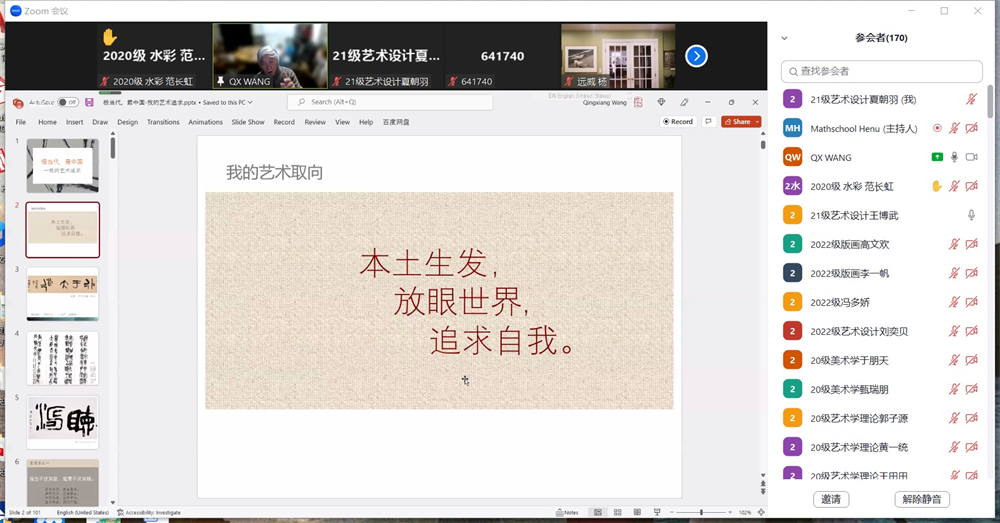Click the next video gallery arrow
1000x523 pixels.
tap(696, 56)
